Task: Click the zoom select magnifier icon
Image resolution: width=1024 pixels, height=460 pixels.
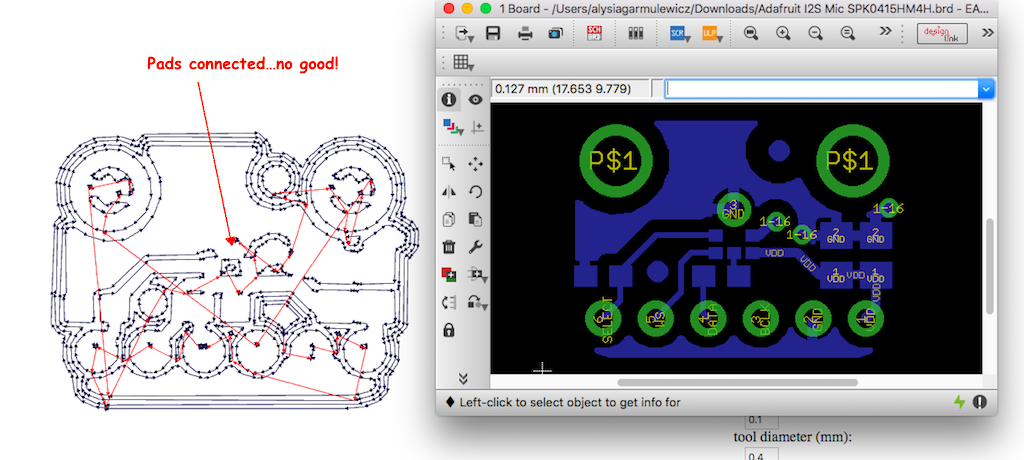Action: [x=847, y=33]
